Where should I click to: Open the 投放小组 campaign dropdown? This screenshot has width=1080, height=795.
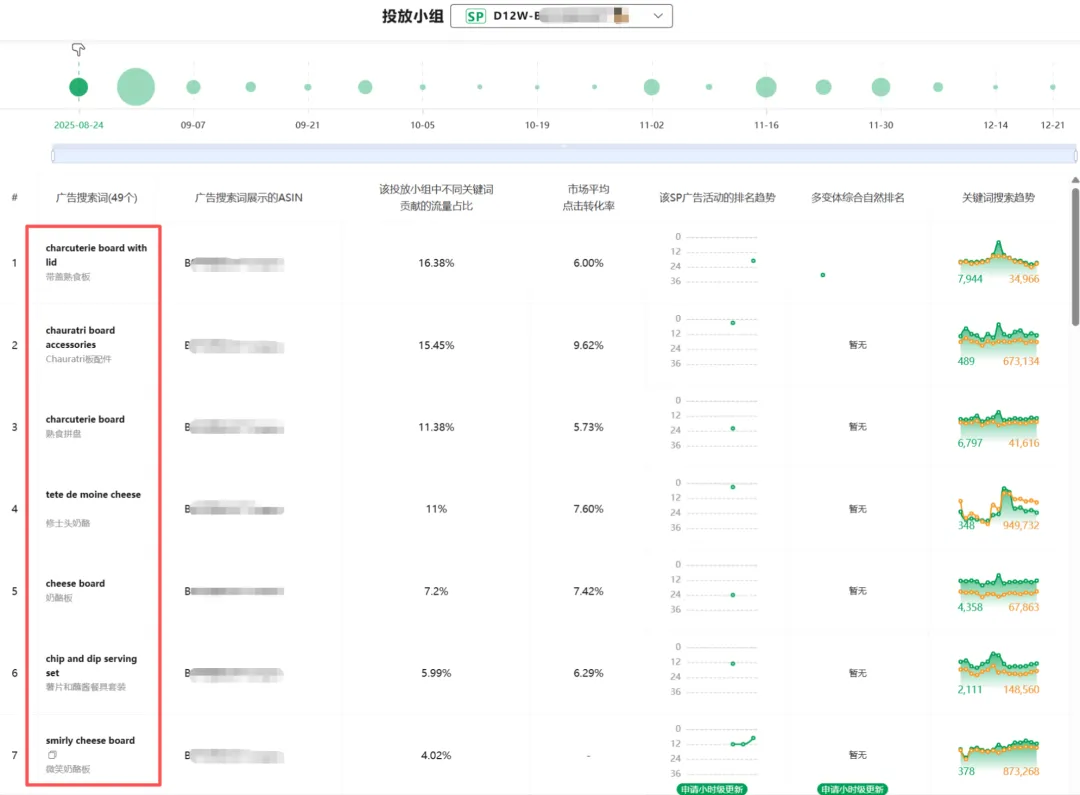point(561,16)
